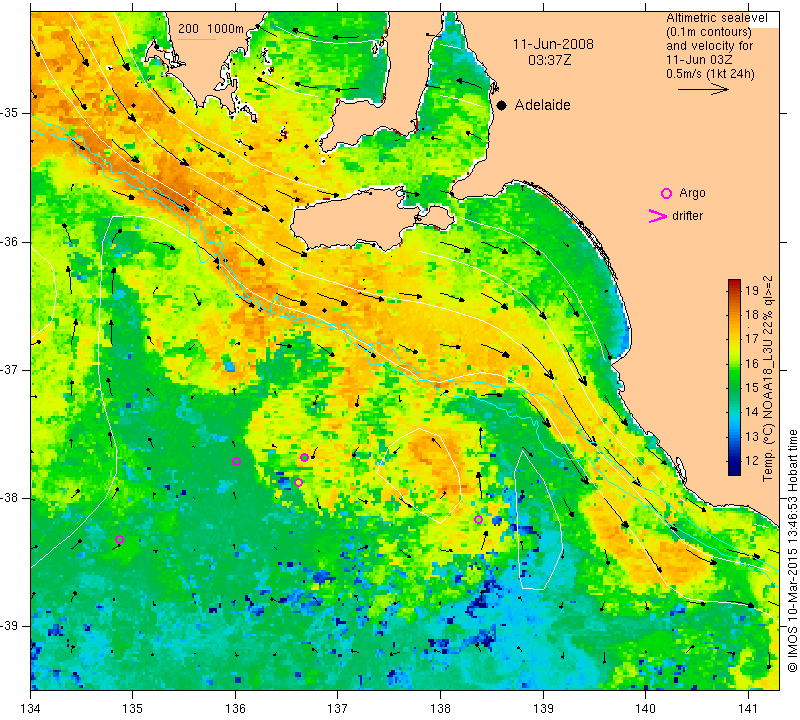Click latitude axis label '-37'
The image size is (800, 720).
point(10,369)
